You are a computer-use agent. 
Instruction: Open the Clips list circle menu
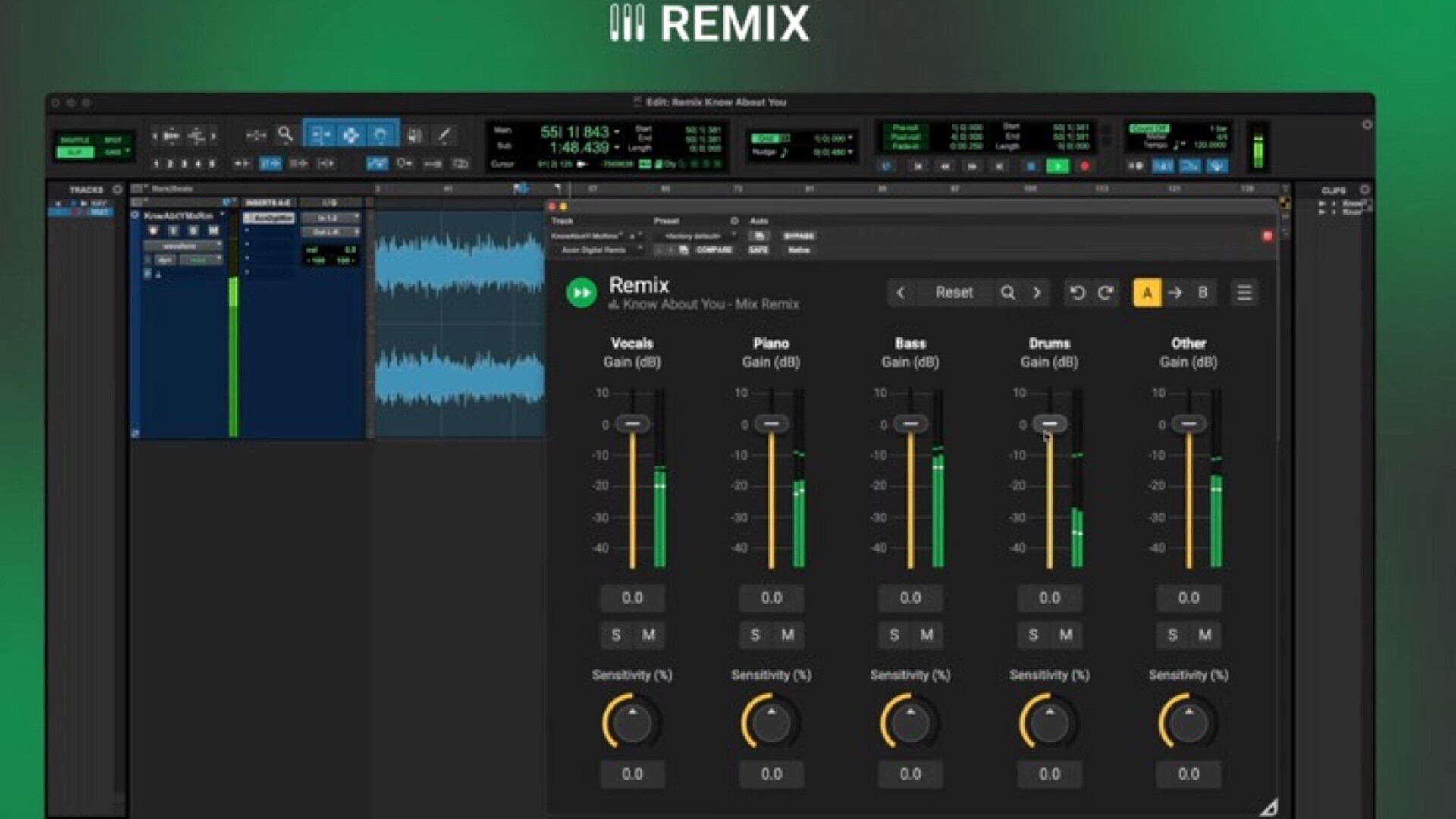coord(1365,190)
